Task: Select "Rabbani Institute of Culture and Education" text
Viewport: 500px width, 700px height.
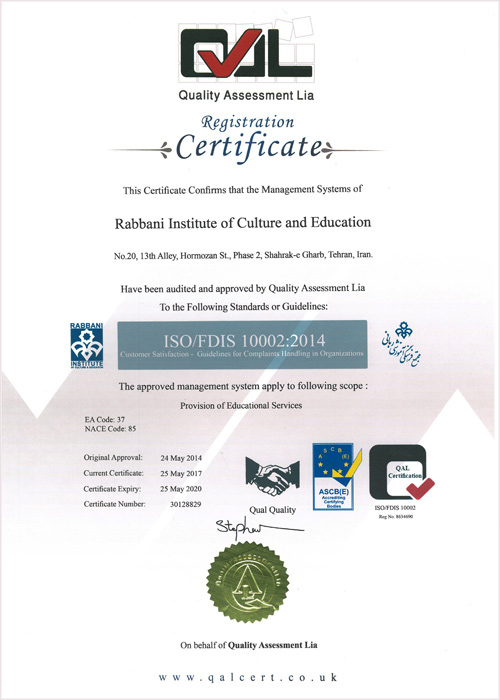Action: pyautogui.click(x=243, y=222)
